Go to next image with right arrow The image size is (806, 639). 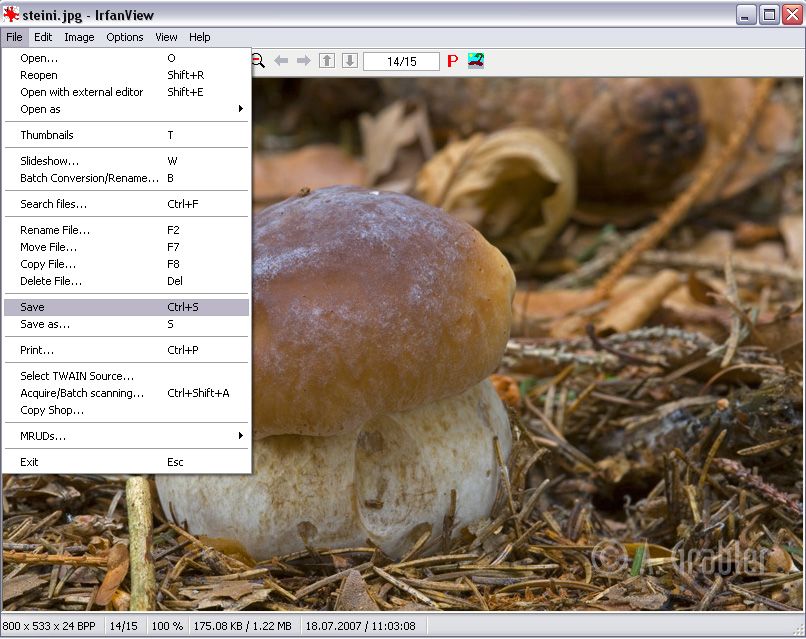tap(303, 61)
